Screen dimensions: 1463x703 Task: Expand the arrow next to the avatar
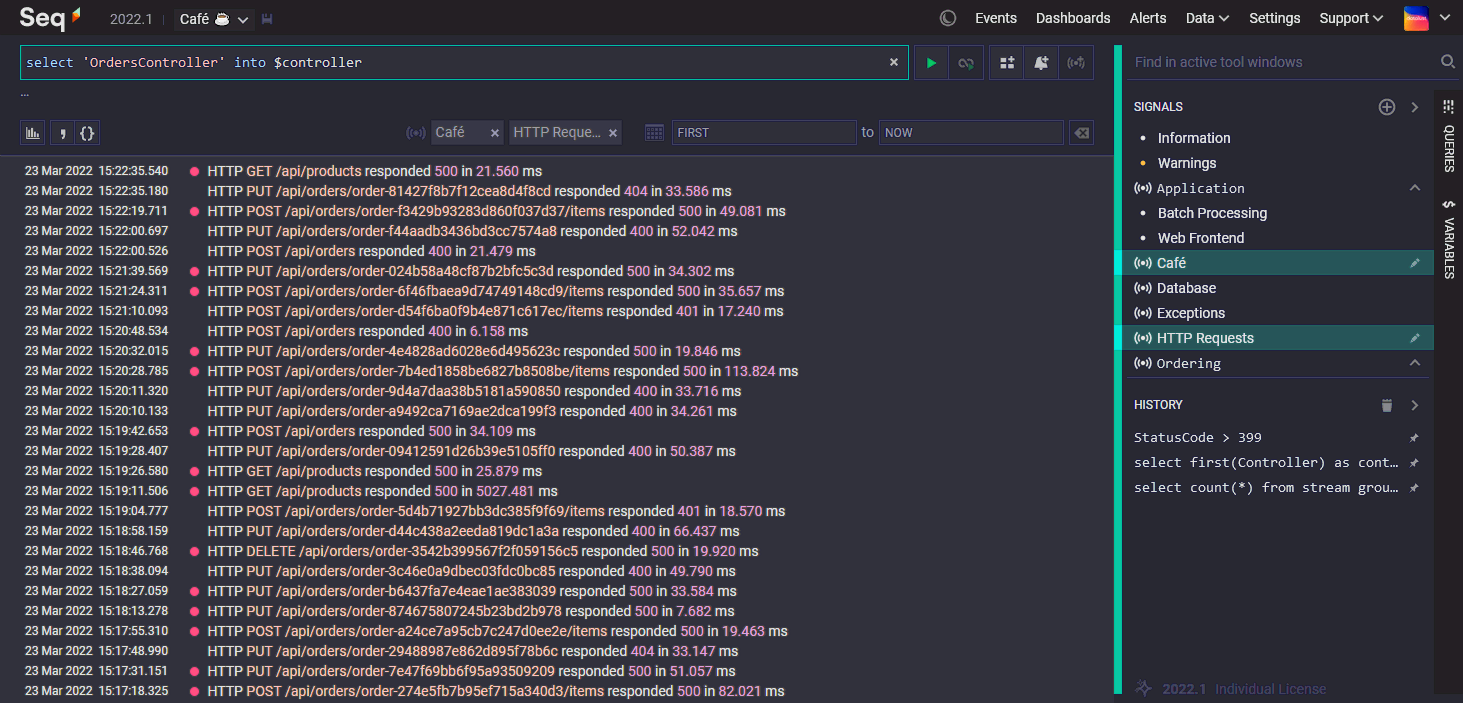(1444, 18)
